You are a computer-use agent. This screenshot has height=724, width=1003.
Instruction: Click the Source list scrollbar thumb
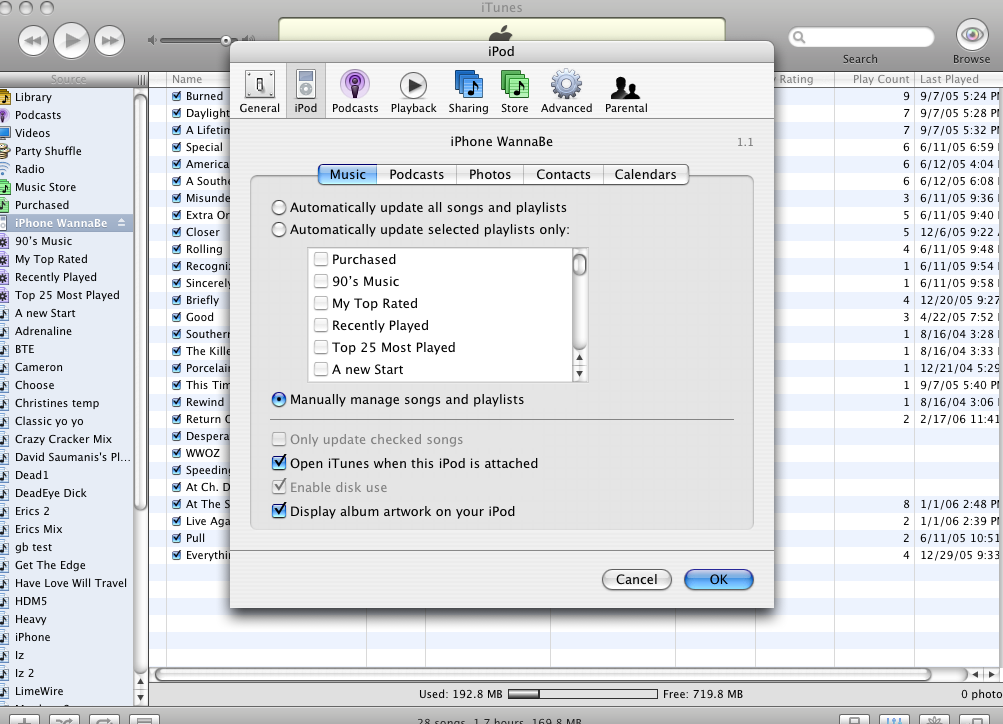pos(141,301)
